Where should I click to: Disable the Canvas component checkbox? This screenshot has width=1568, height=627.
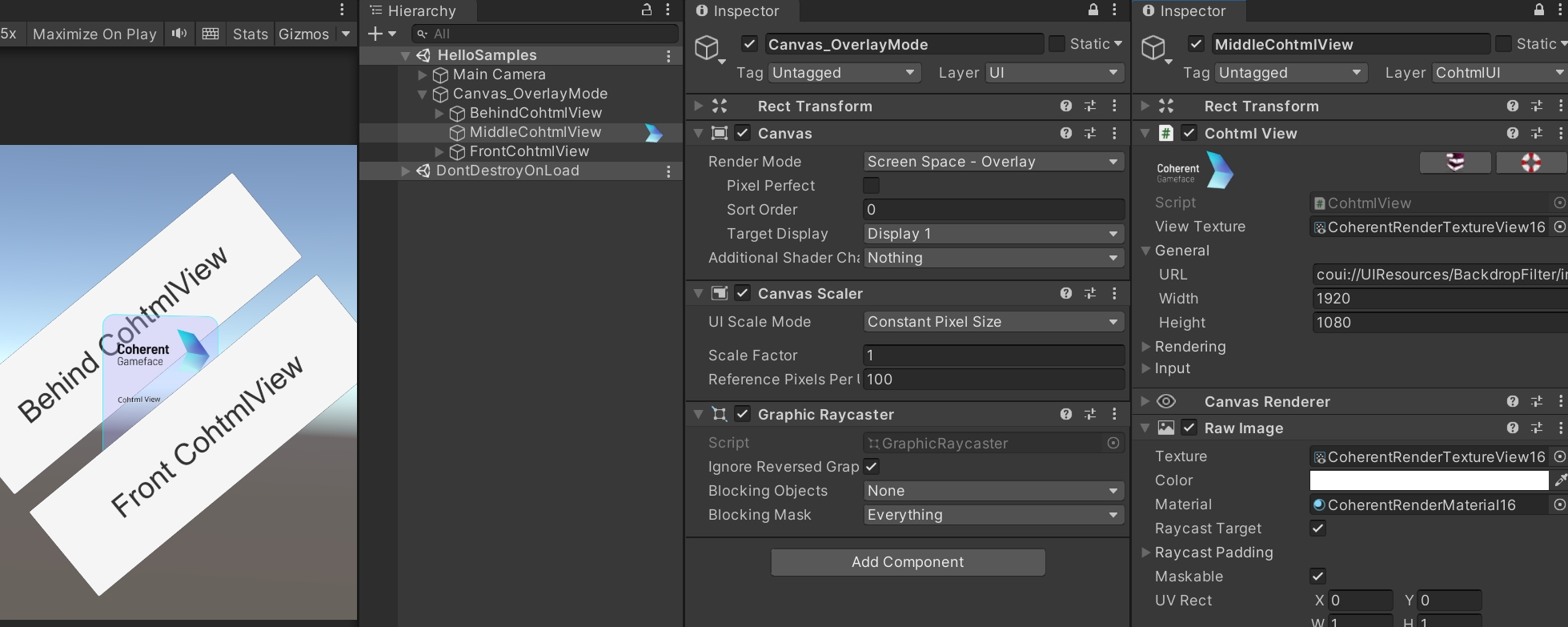pyautogui.click(x=743, y=133)
